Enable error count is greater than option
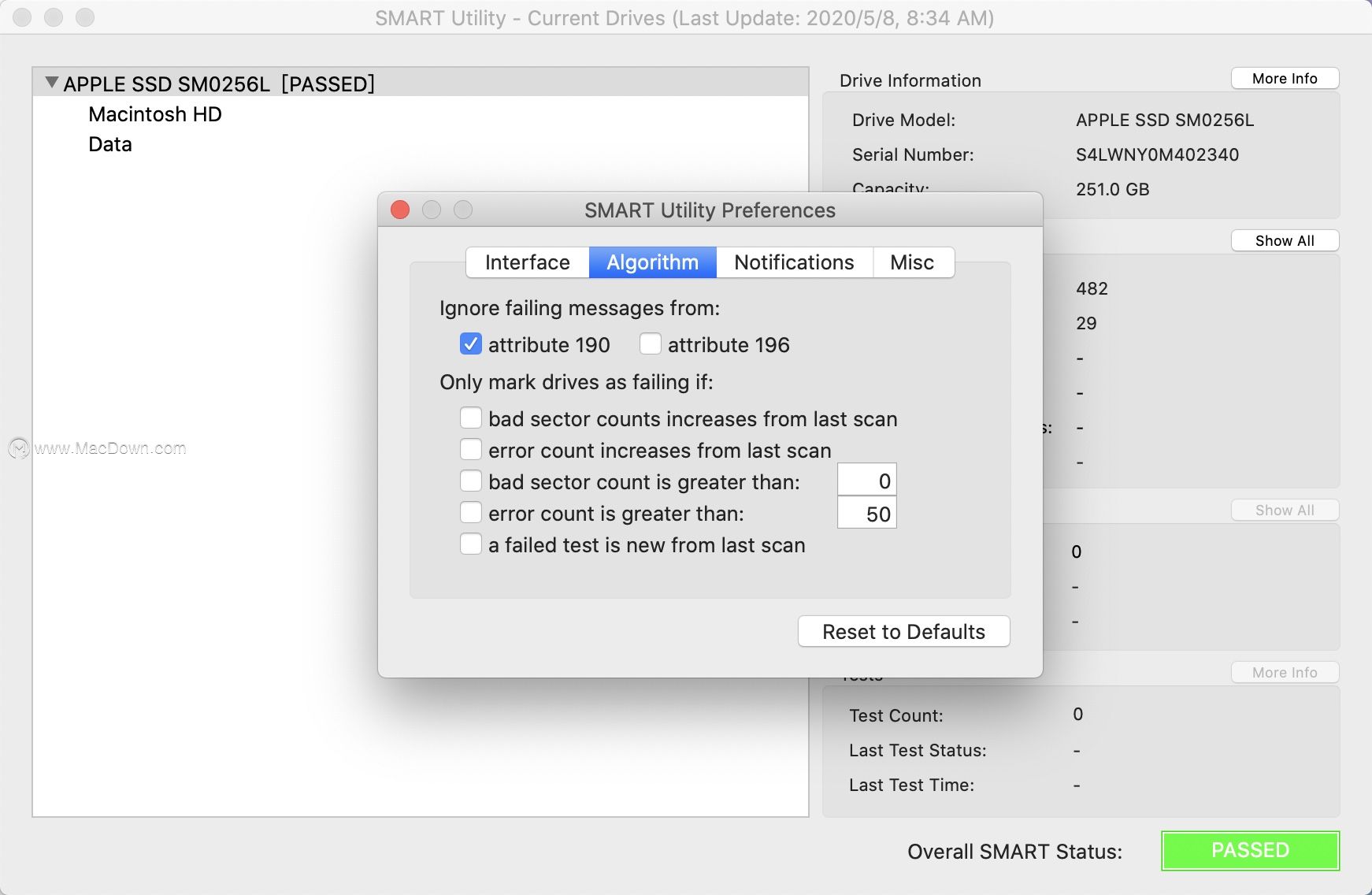The image size is (1372, 895). pos(471,513)
